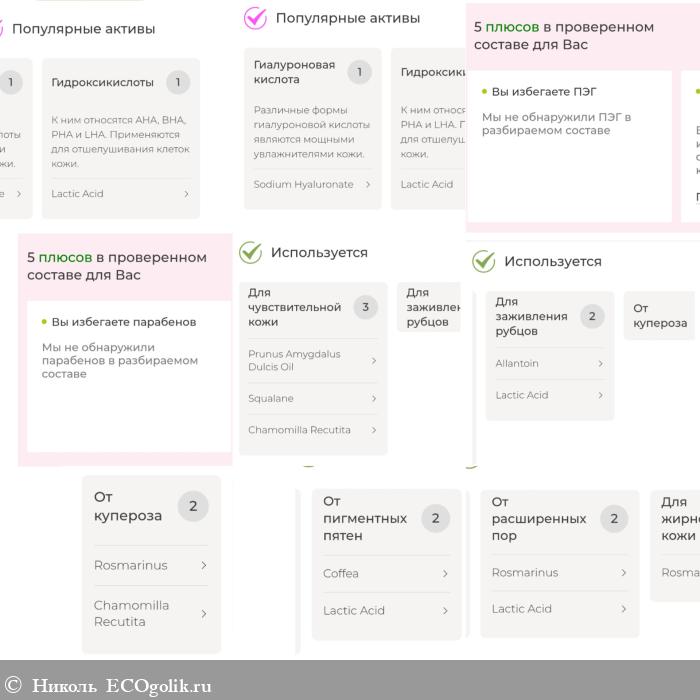Open the Lactic Acid row under От пигментных пятен
This screenshot has width=700, height=700.
coord(385,610)
